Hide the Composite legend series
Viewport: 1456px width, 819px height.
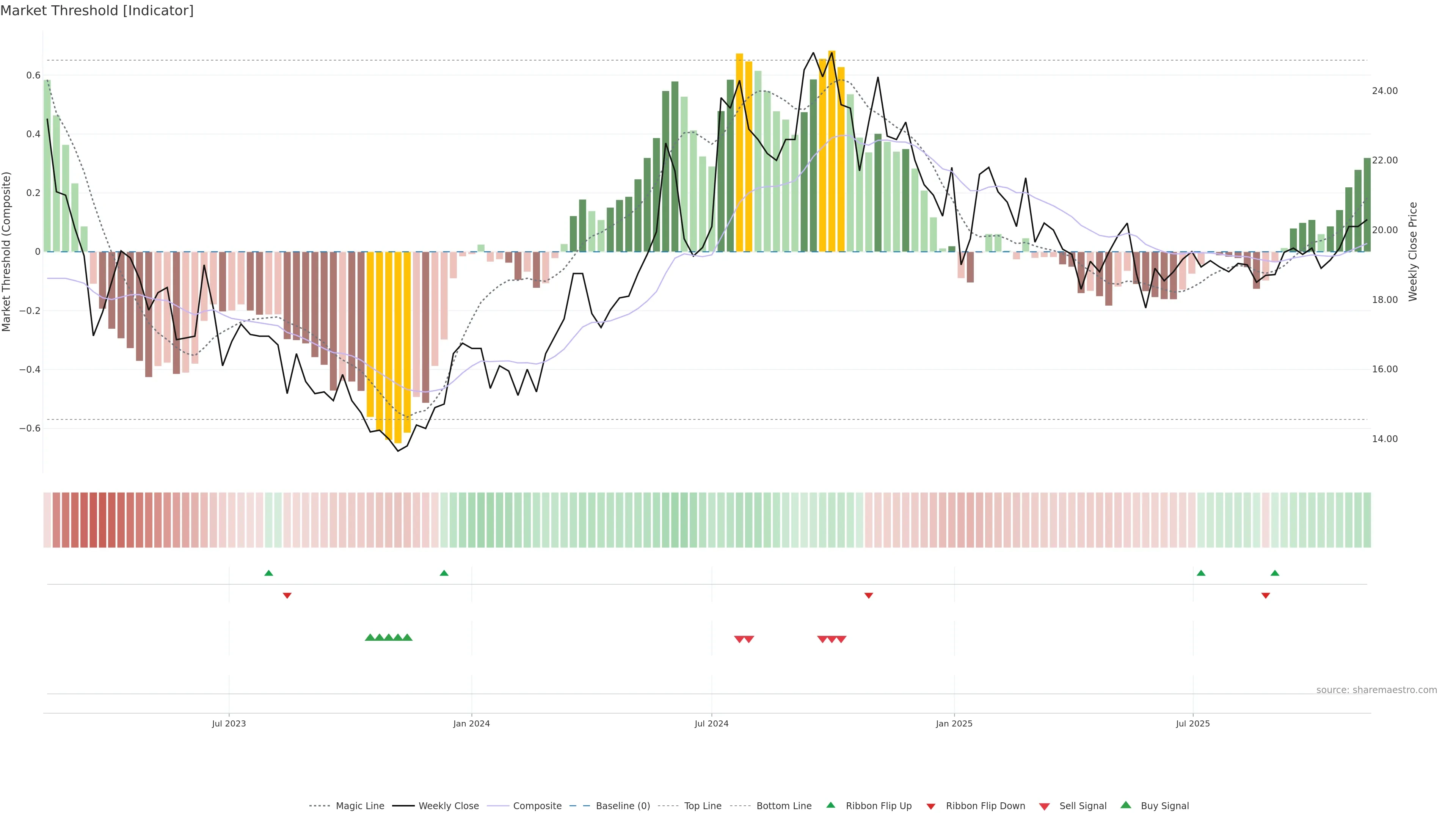[537, 806]
